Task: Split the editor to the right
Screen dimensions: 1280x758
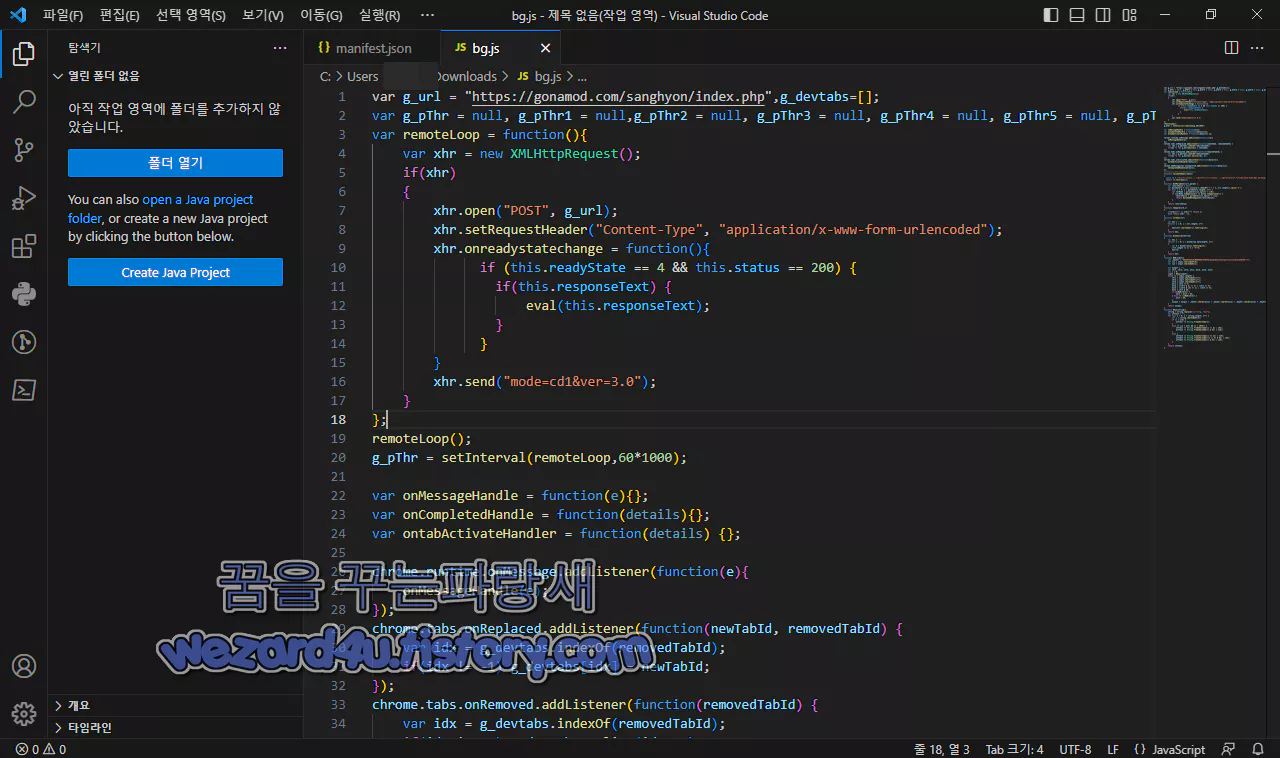Action: click(x=1231, y=48)
